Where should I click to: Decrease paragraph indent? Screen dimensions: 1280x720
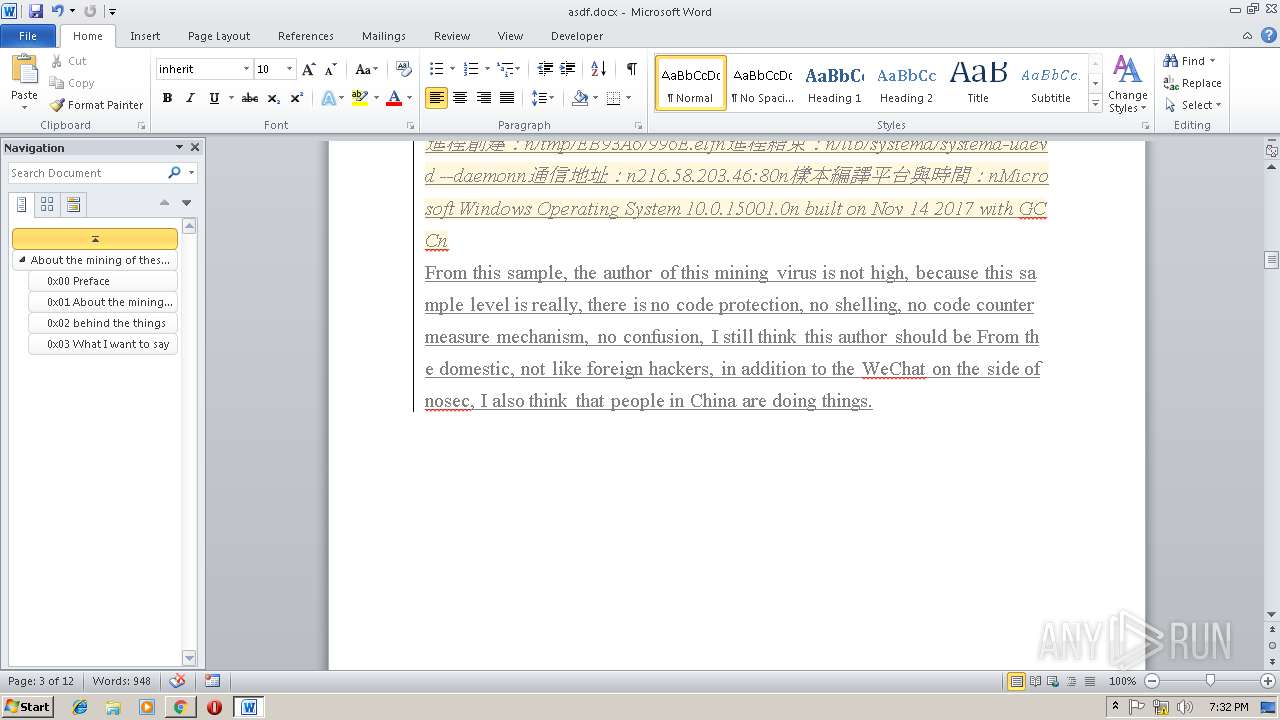click(545, 69)
